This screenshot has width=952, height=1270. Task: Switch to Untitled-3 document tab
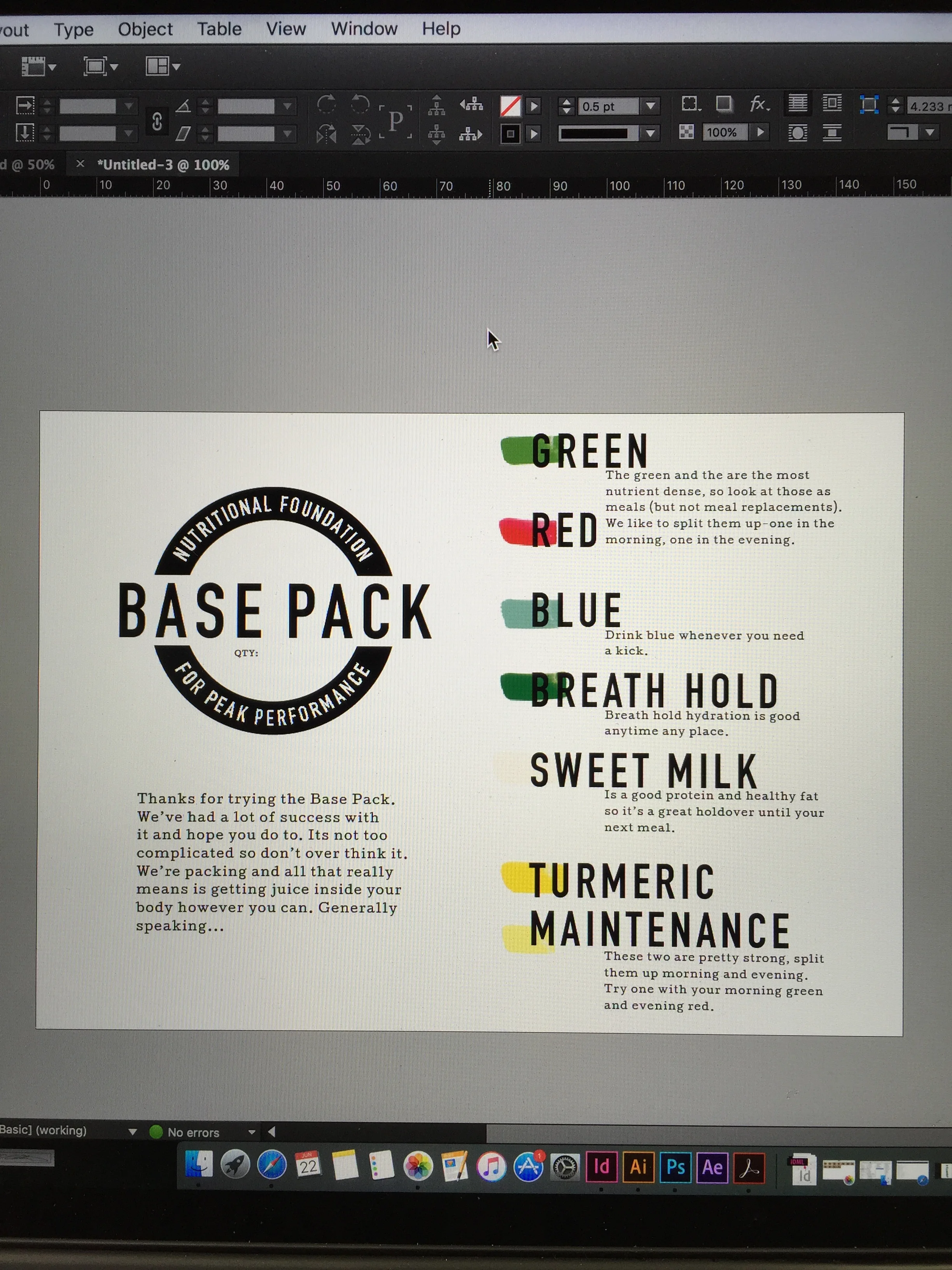click(163, 165)
